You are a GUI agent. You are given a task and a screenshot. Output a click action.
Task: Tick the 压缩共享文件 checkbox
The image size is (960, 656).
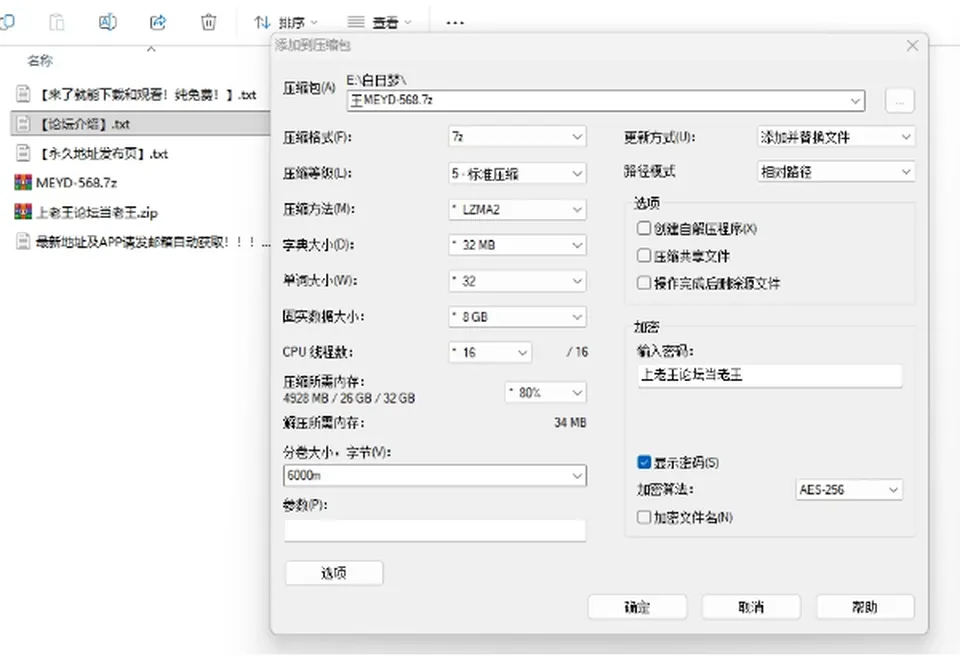coord(643,255)
